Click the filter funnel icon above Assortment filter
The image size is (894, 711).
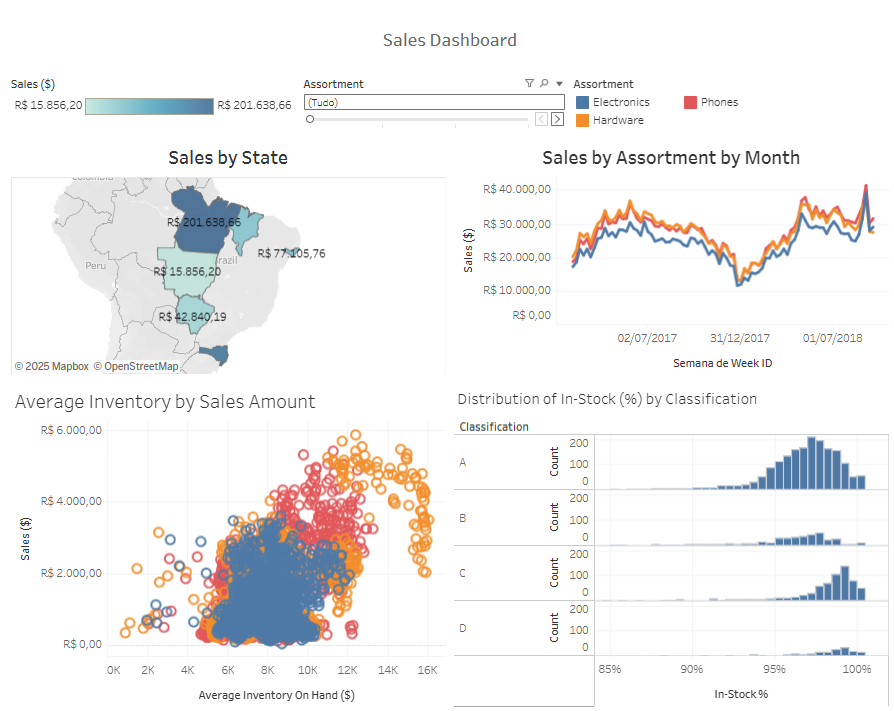click(x=529, y=84)
